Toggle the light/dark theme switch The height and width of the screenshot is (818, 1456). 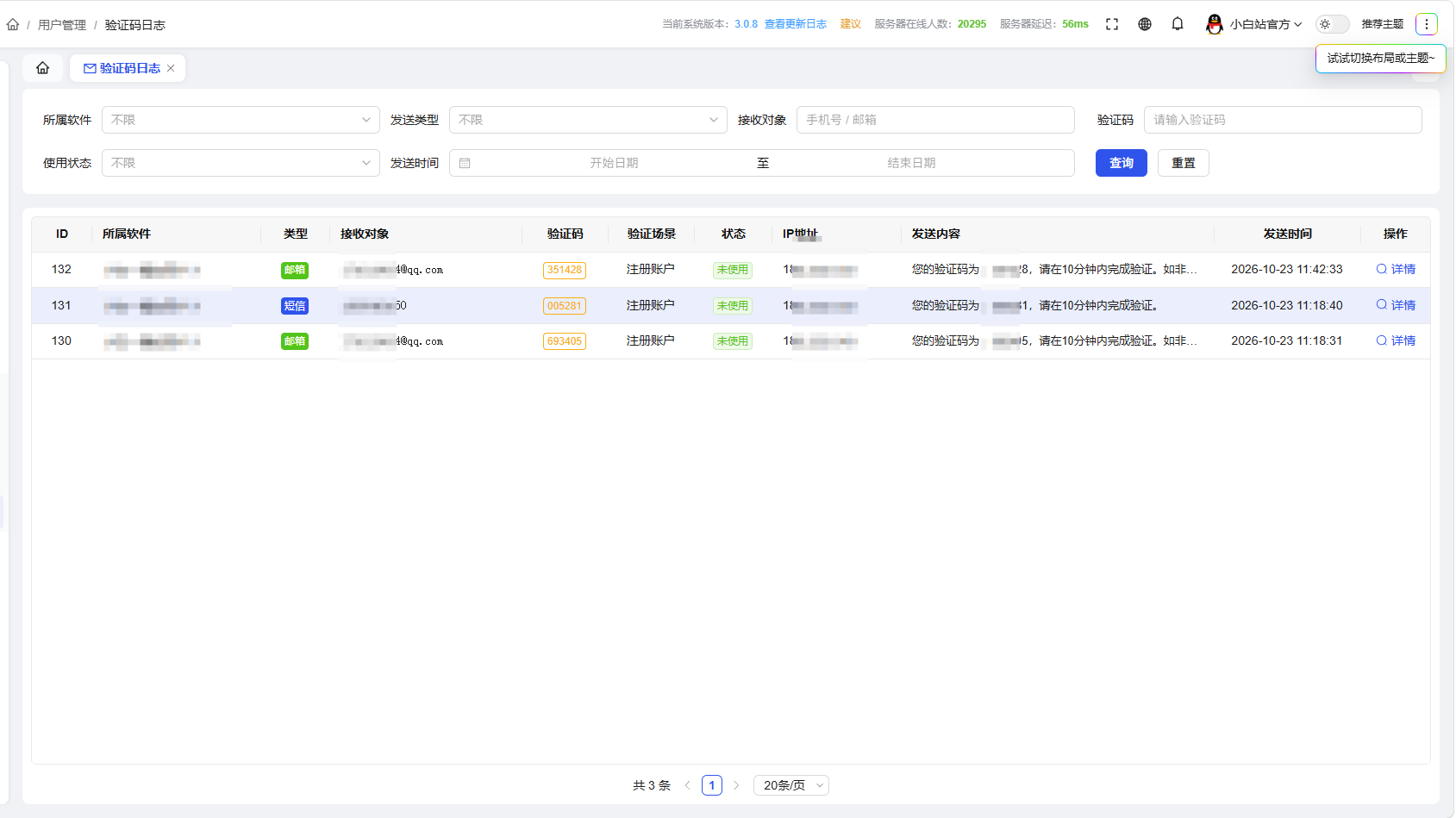(1333, 24)
